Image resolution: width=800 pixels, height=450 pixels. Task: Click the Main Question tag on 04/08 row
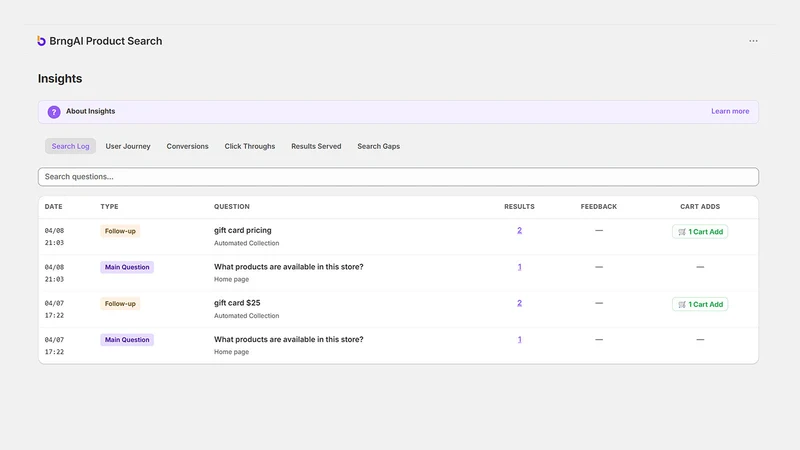127,267
